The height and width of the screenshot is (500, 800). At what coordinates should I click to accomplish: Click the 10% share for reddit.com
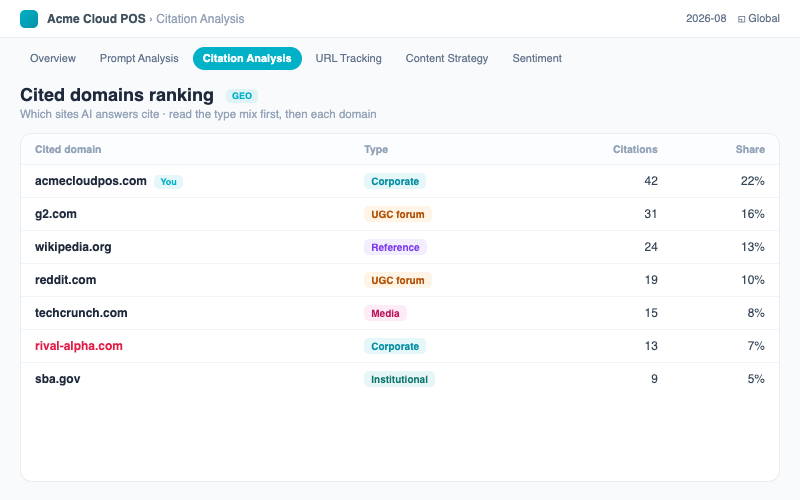753,280
